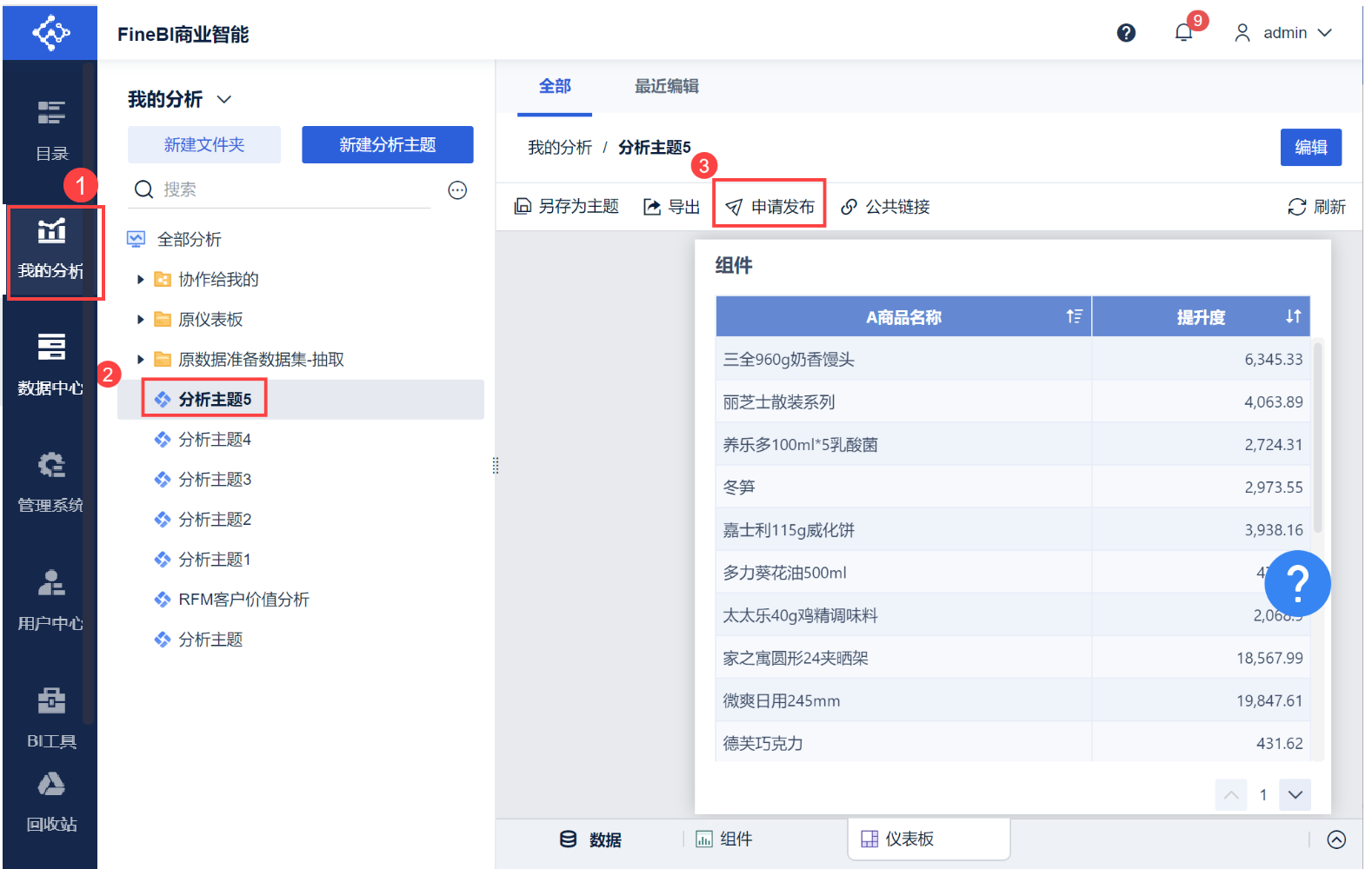
Task: Expand the 协作给我的 folder
Action: tap(140, 280)
